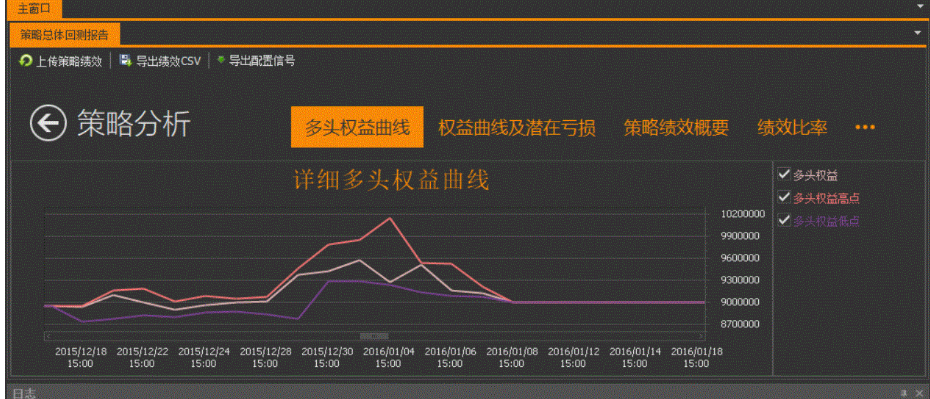Viewport: 930px width, 399px height.
Task: Disable the 多头权益低点 checkbox
Action: 784,220
